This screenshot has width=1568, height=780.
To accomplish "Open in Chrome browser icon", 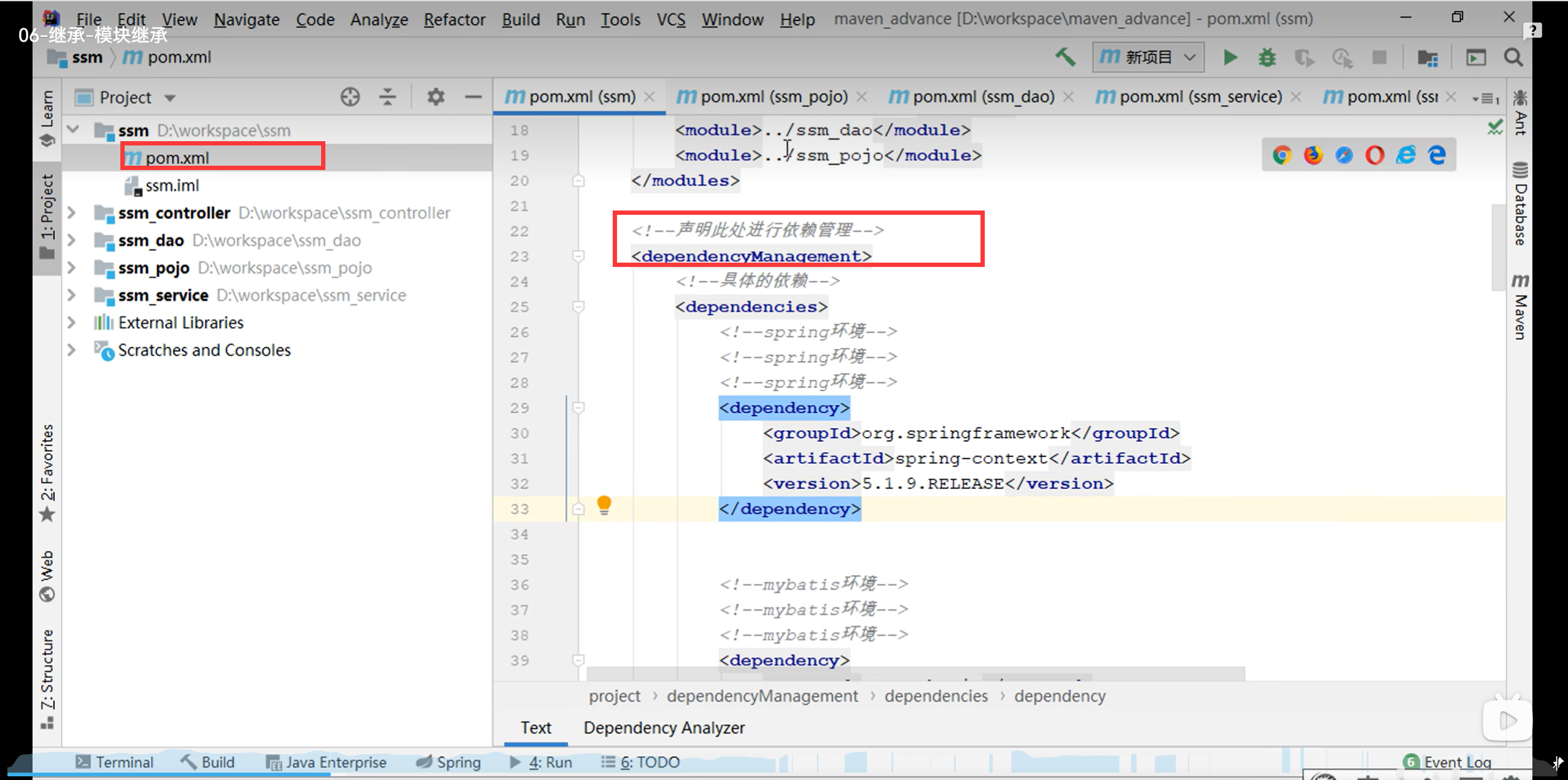I will [1282, 155].
